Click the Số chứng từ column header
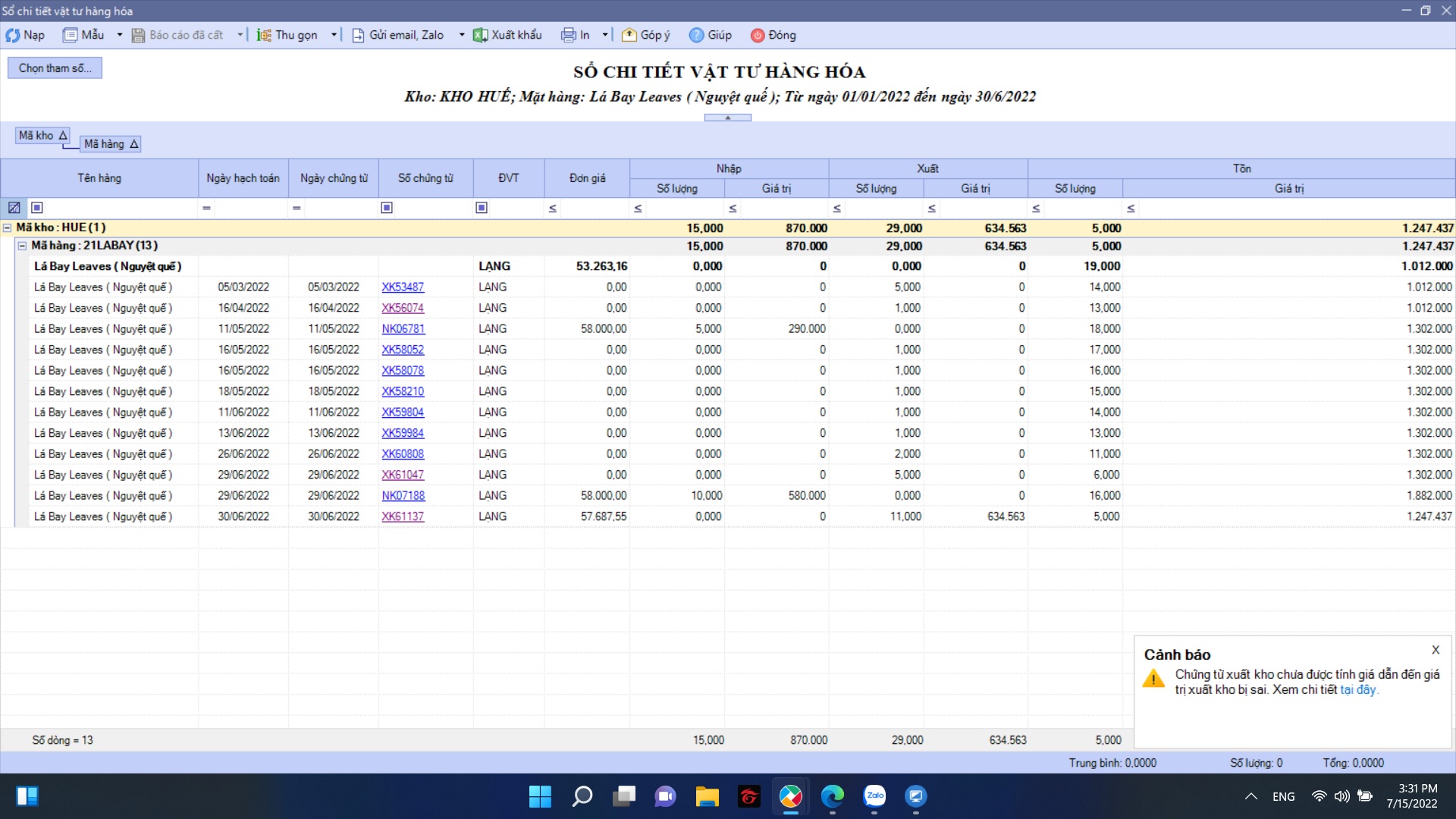This screenshot has width=1456, height=819. coord(426,178)
